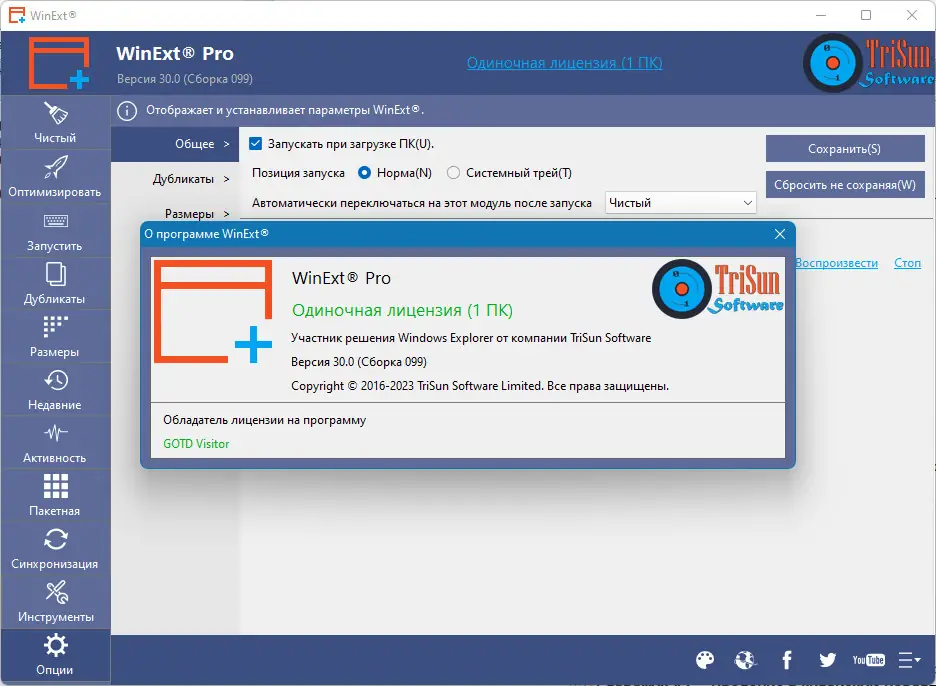Open the Чистый startup module dropdown
The width and height of the screenshot is (936, 686).
(681, 203)
